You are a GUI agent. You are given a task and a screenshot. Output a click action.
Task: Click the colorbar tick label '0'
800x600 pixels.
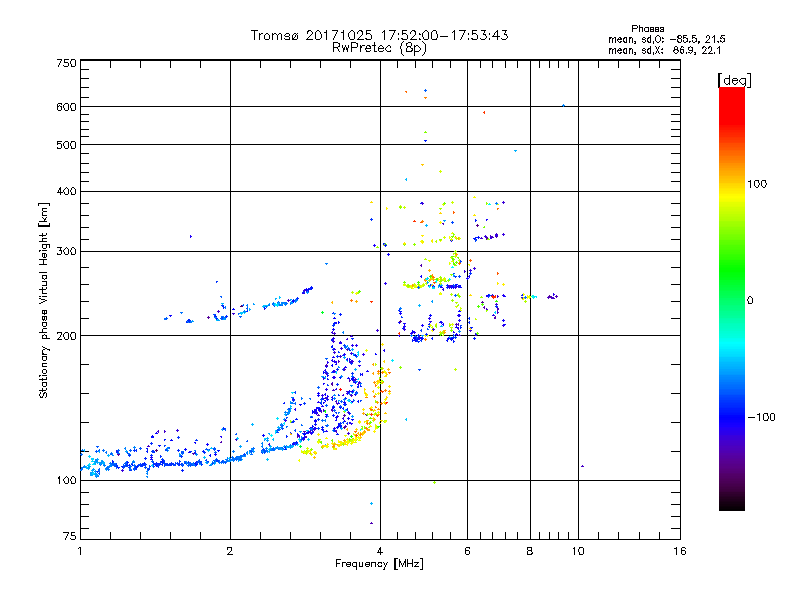point(750,301)
